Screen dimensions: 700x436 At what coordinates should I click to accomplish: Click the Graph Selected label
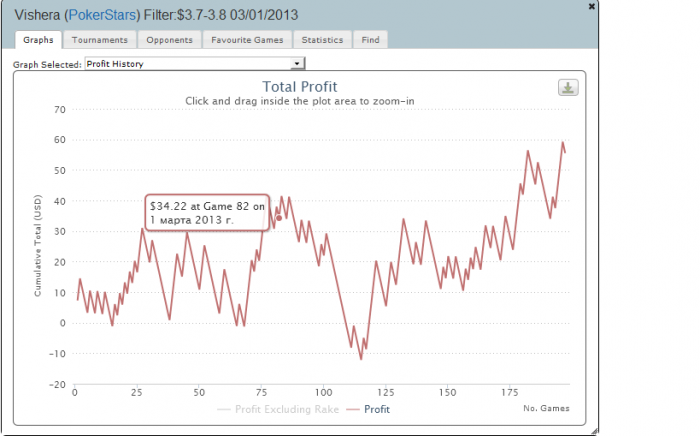coord(47,65)
